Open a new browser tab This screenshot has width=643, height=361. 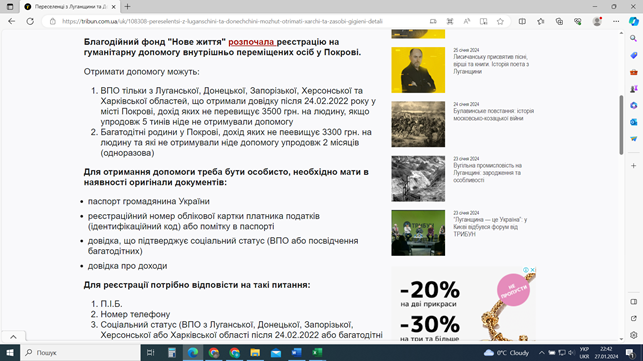click(128, 7)
